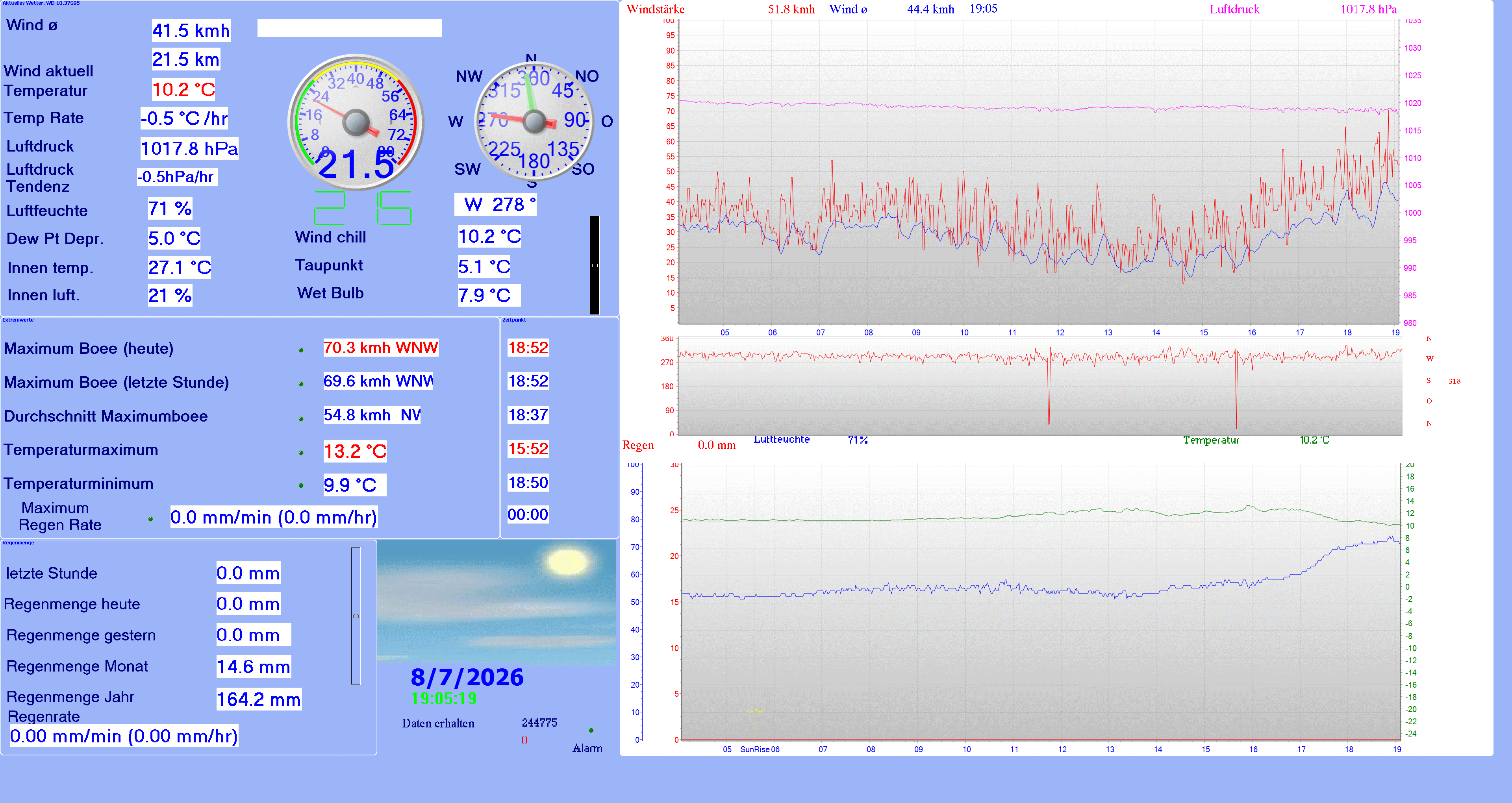
Task: Click the Taupunkt value 5.1 °C
Action: (x=484, y=266)
